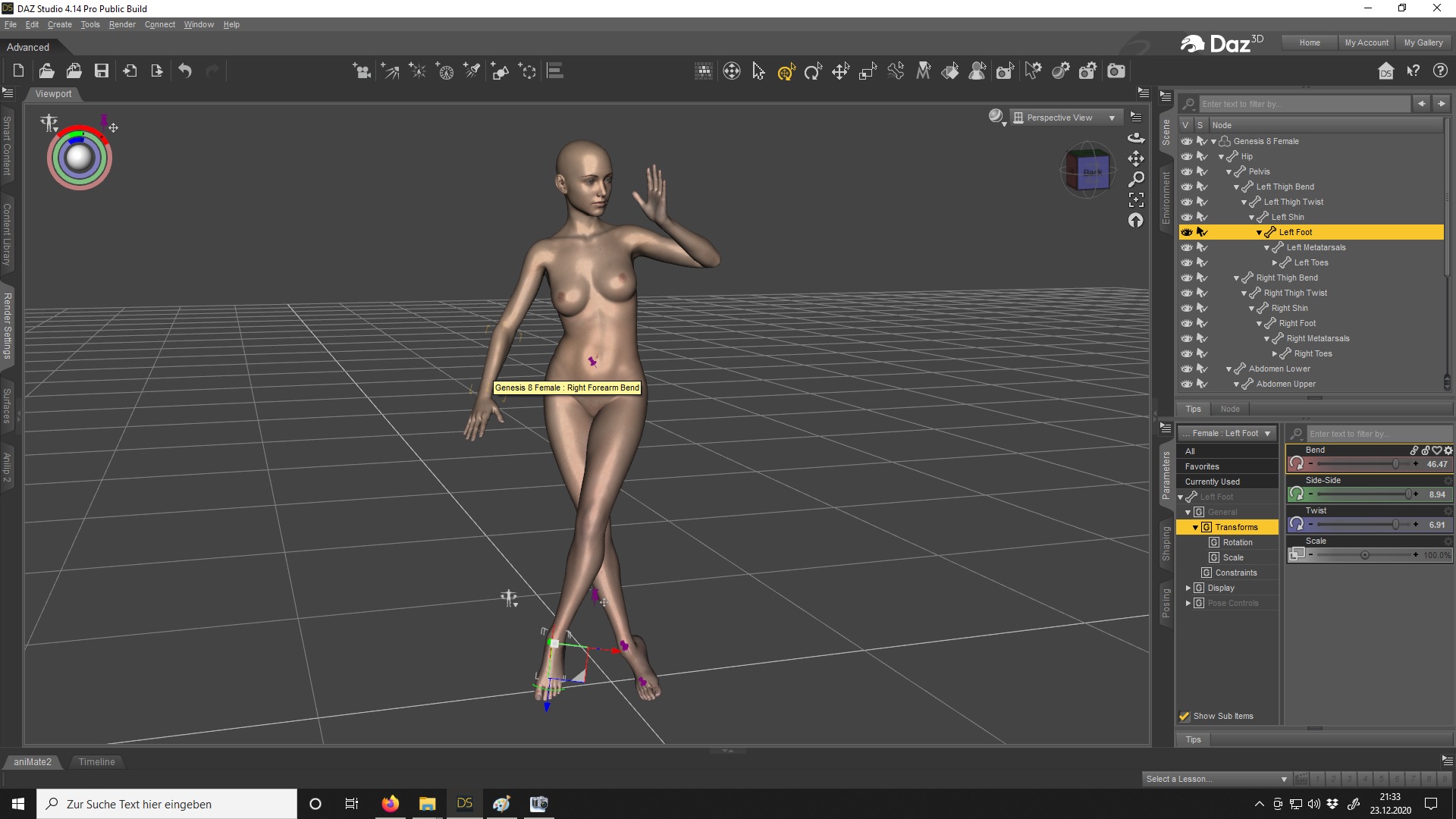The image size is (1456, 819).
Task: Click the Save Scene disk icon
Action: (x=101, y=71)
